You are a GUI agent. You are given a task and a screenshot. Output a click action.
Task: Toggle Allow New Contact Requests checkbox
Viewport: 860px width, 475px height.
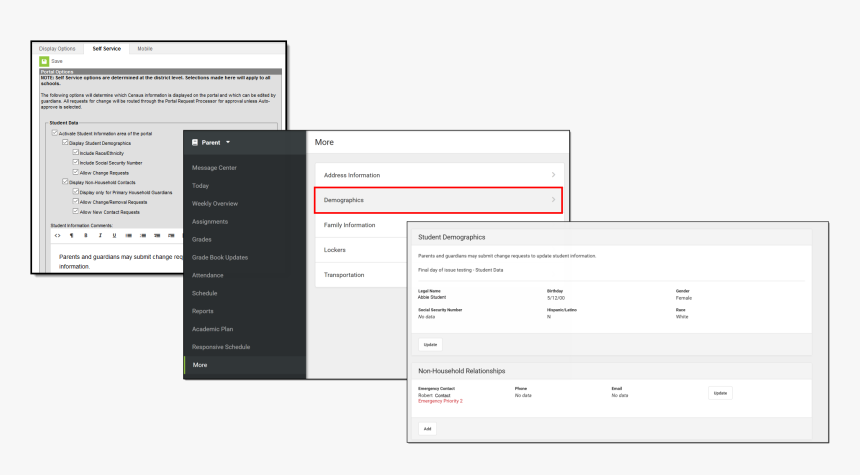76,211
